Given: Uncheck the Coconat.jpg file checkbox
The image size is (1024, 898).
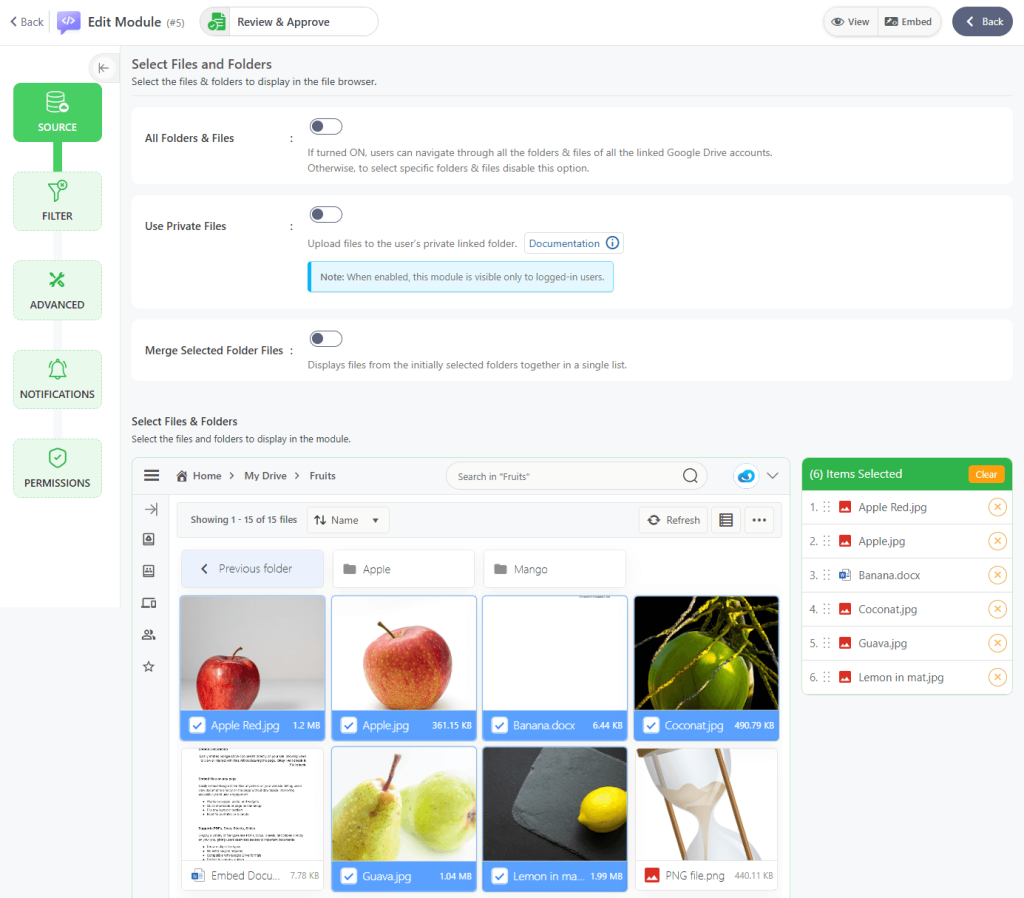Looking at the screenshot, I should tap(651, 725).
